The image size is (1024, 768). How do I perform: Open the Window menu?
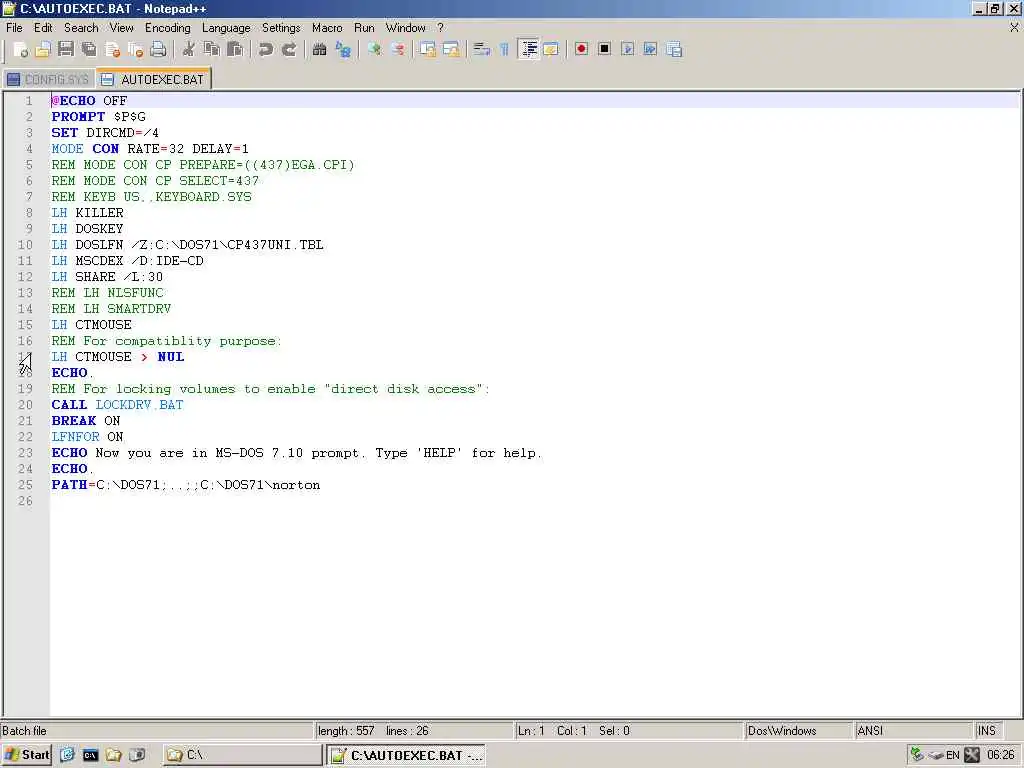coord(406,28)
